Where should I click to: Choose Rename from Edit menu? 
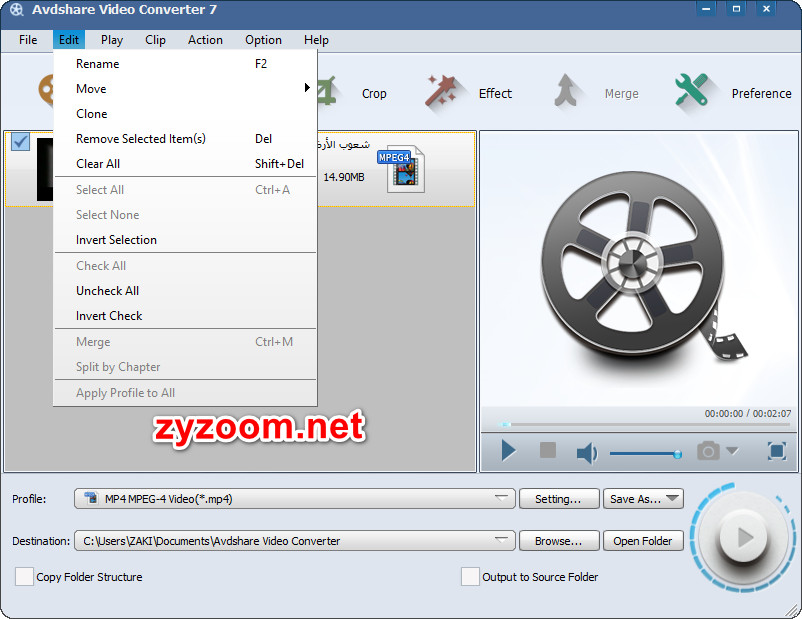[x=185, y=63]
